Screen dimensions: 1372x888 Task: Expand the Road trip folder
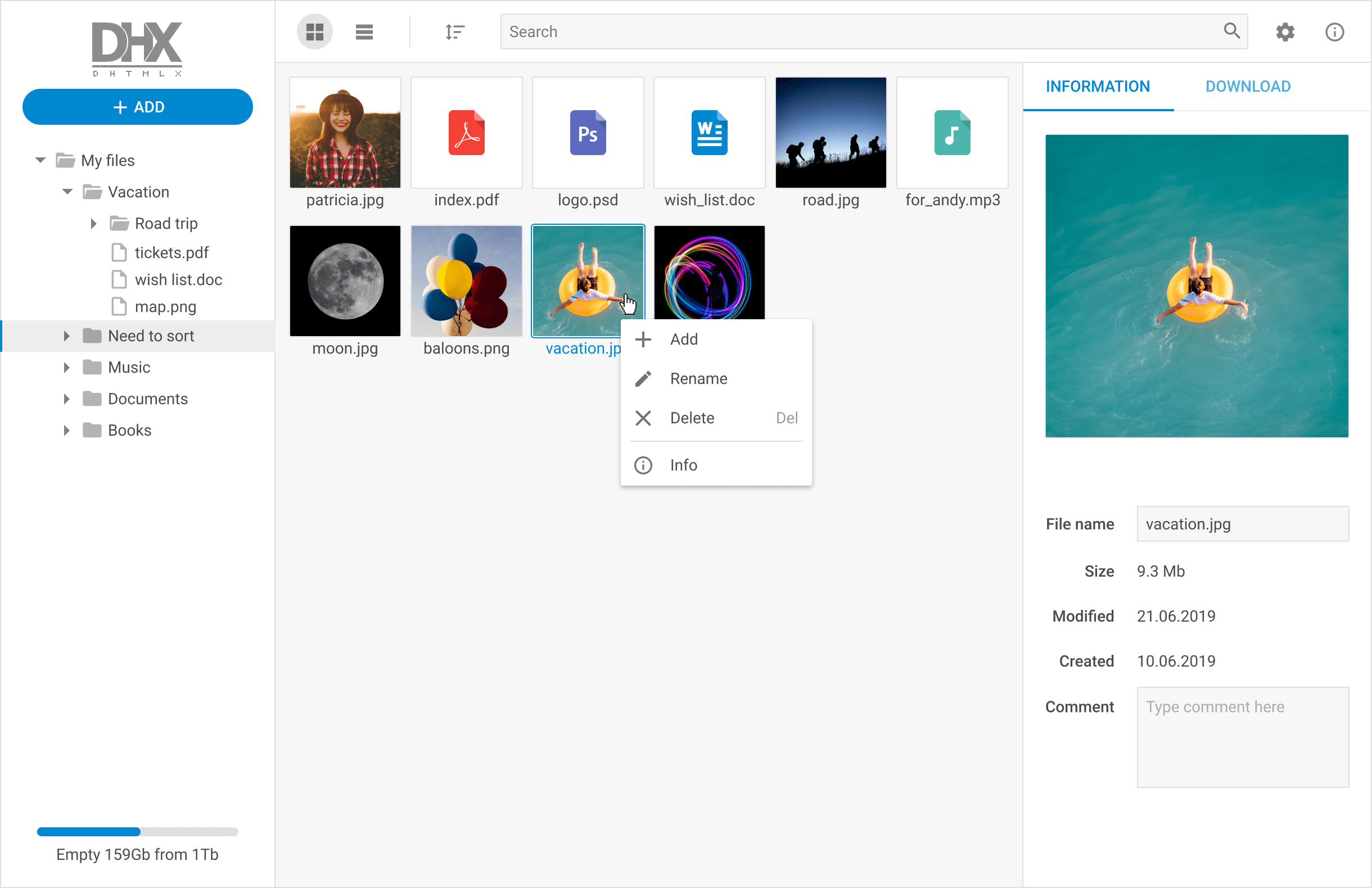click(x=94, y=223)
